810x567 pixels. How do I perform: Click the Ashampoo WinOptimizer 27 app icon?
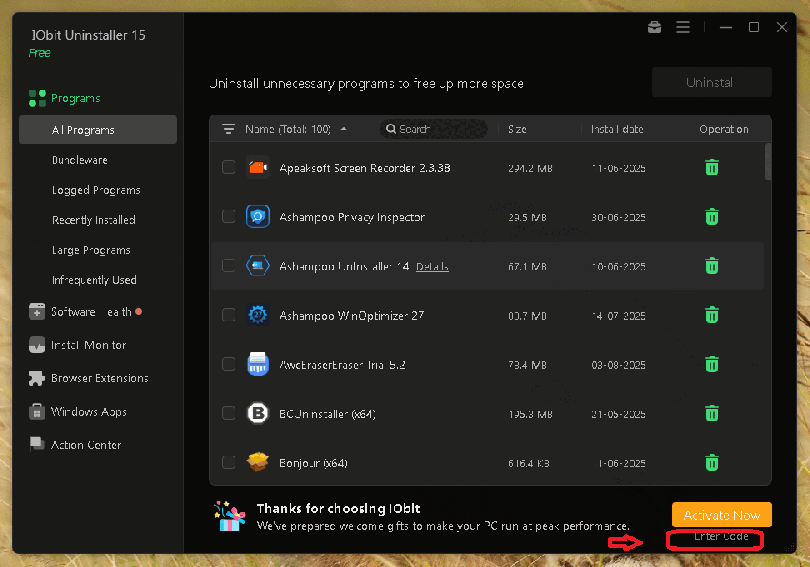pos(258,314)
